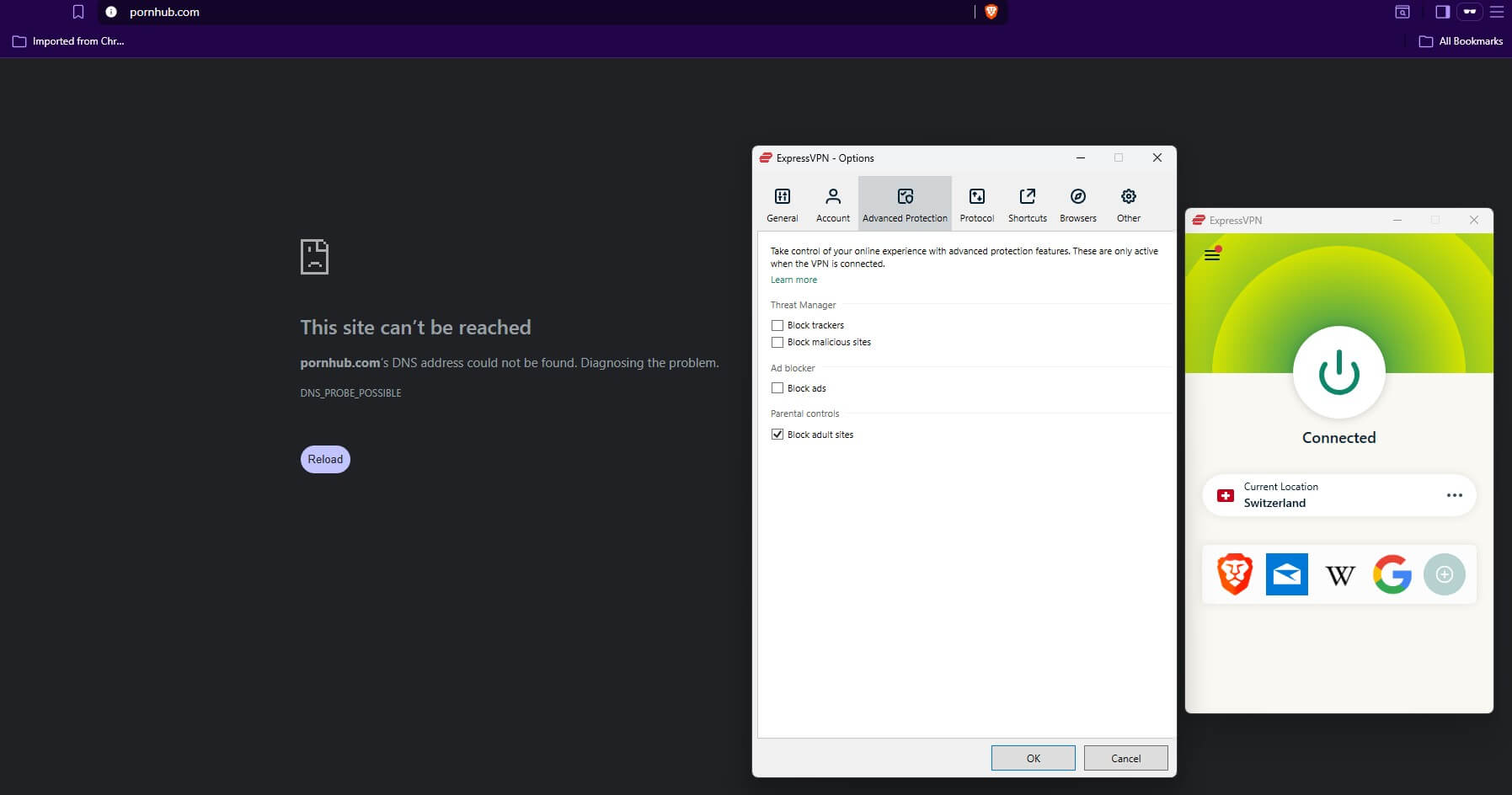
Task: Uncheck Block adult sites
Action: [x=777, y=435]
